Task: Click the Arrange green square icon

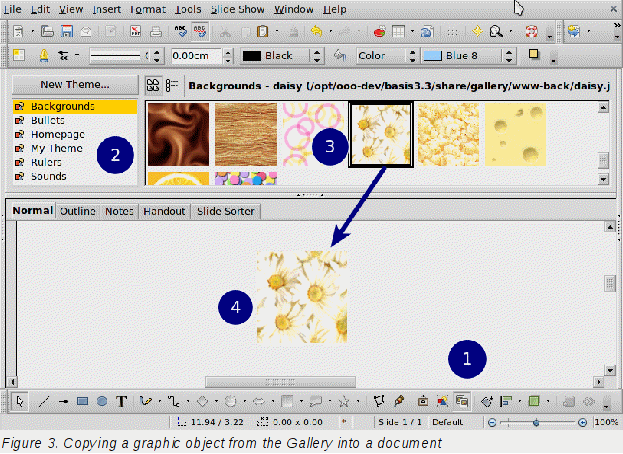Action: click(x=534, y=402)
